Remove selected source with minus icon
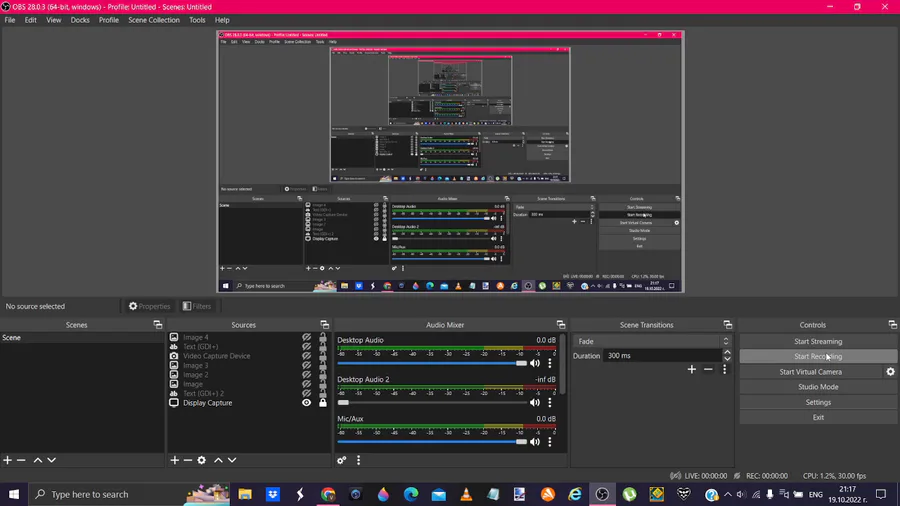 pos(188,460)
